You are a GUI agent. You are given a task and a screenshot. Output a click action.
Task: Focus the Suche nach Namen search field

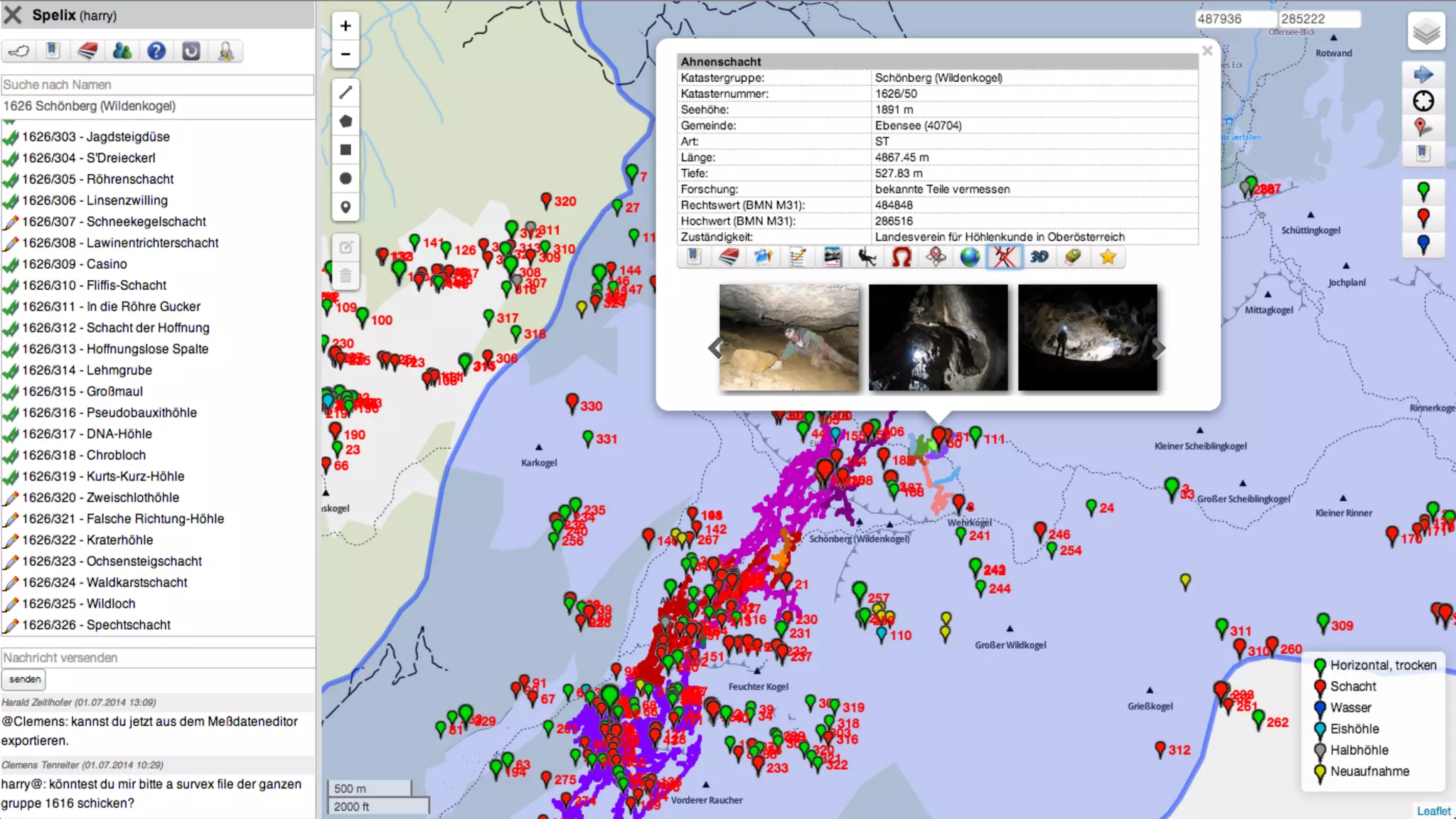157,85
